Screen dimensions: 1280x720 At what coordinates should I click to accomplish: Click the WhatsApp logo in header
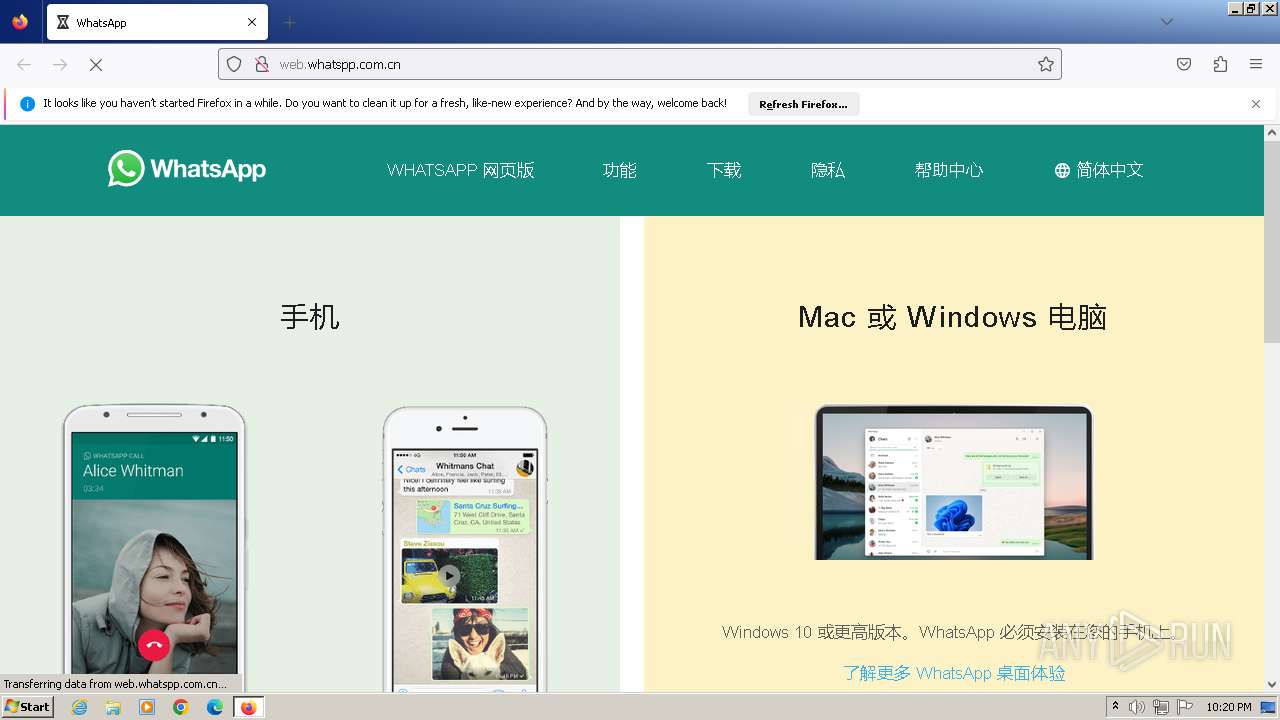(x=187, y=169)
